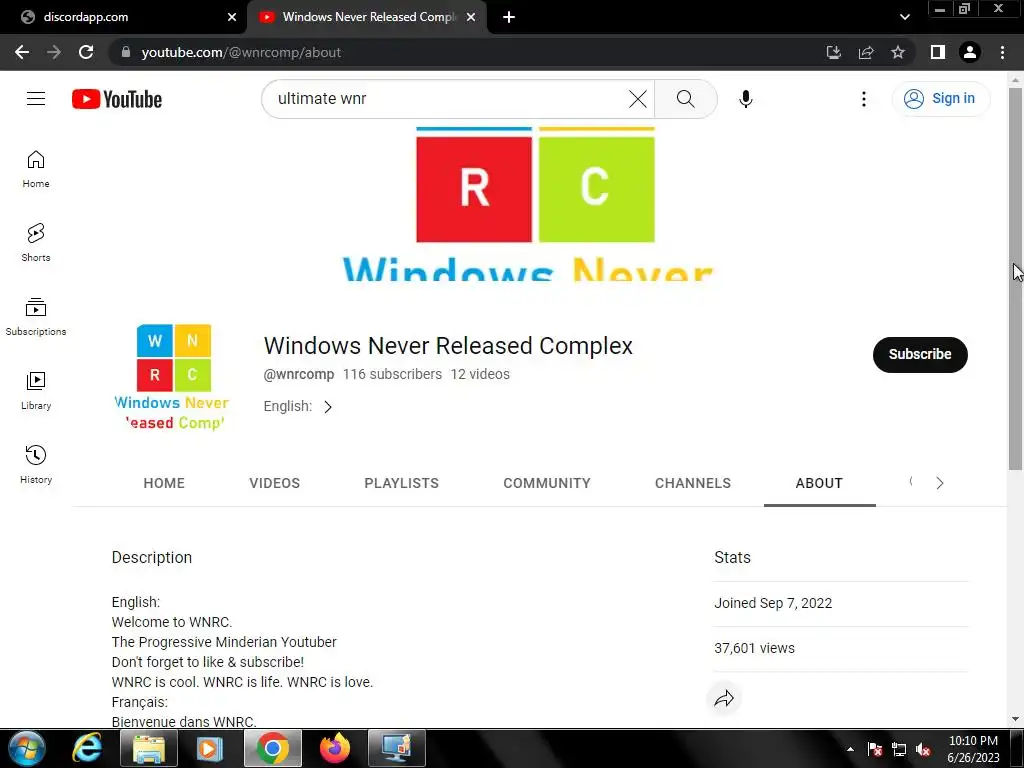Viewport: 1024px width, 768px height.
Task: Open Shorts from the sidebar
Action: (36, 242)
